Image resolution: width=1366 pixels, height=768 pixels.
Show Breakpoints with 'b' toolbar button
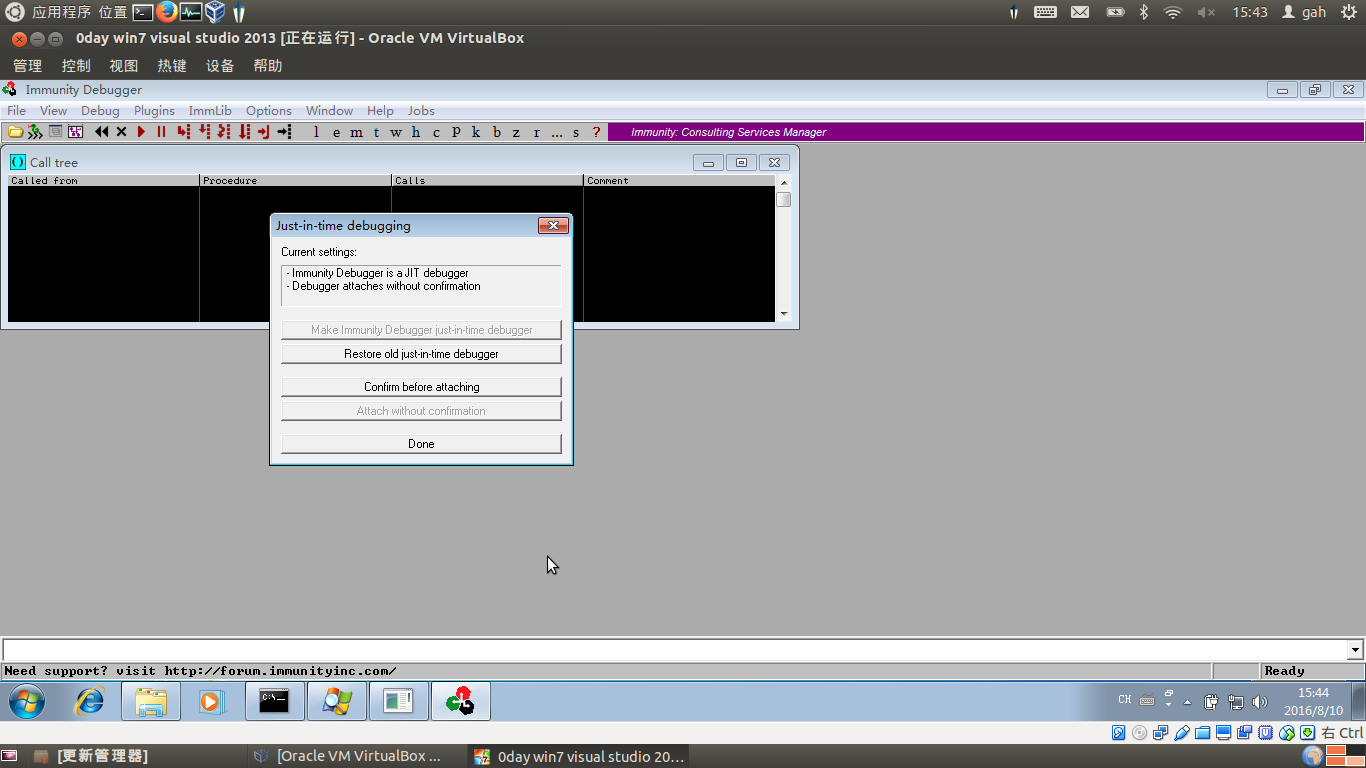(x=496, y=132)
